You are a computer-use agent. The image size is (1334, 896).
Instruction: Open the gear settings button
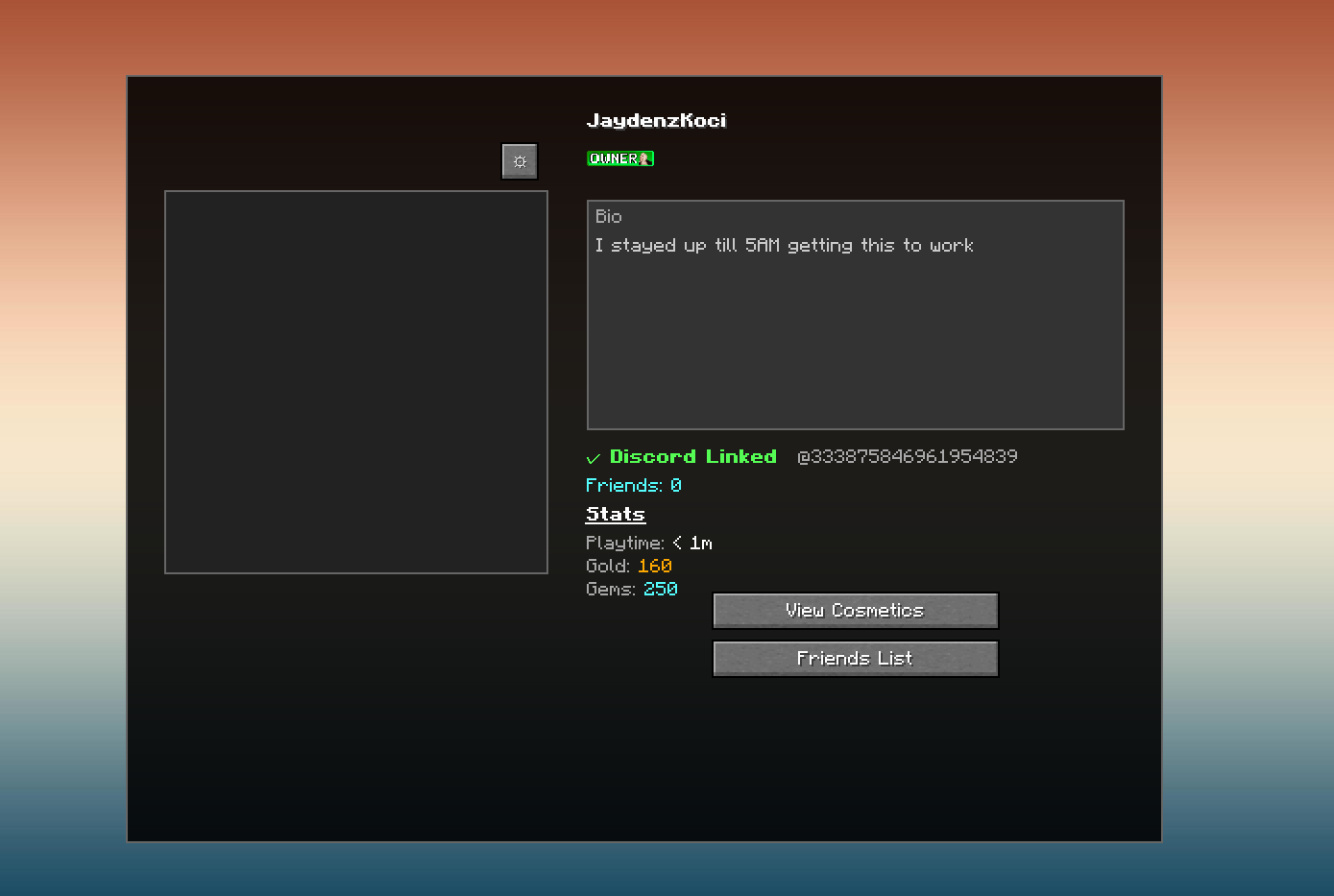[x=520, y=161]
